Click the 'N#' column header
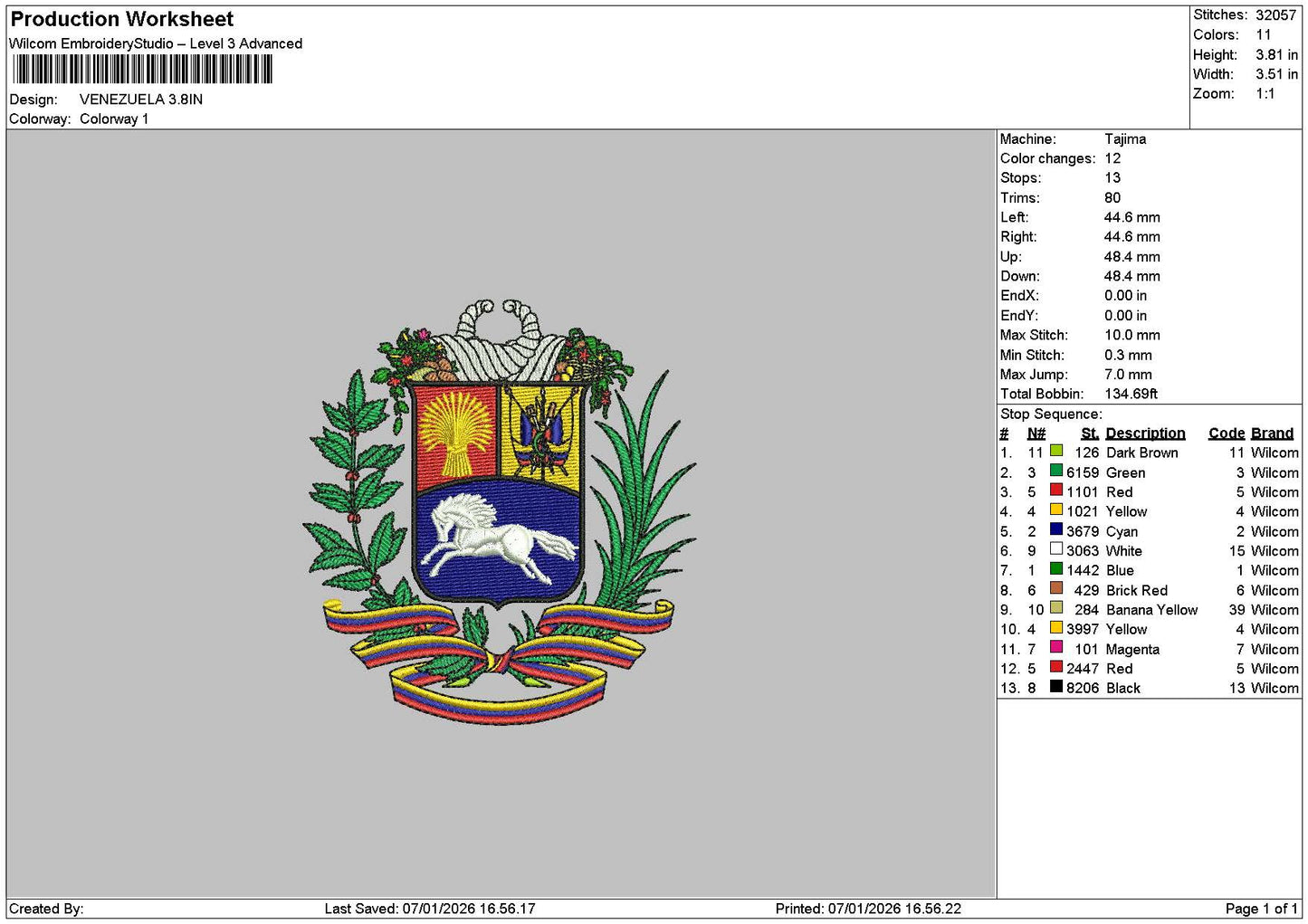Screen dimensions: 1308x924 click(x=1036, y=433)
